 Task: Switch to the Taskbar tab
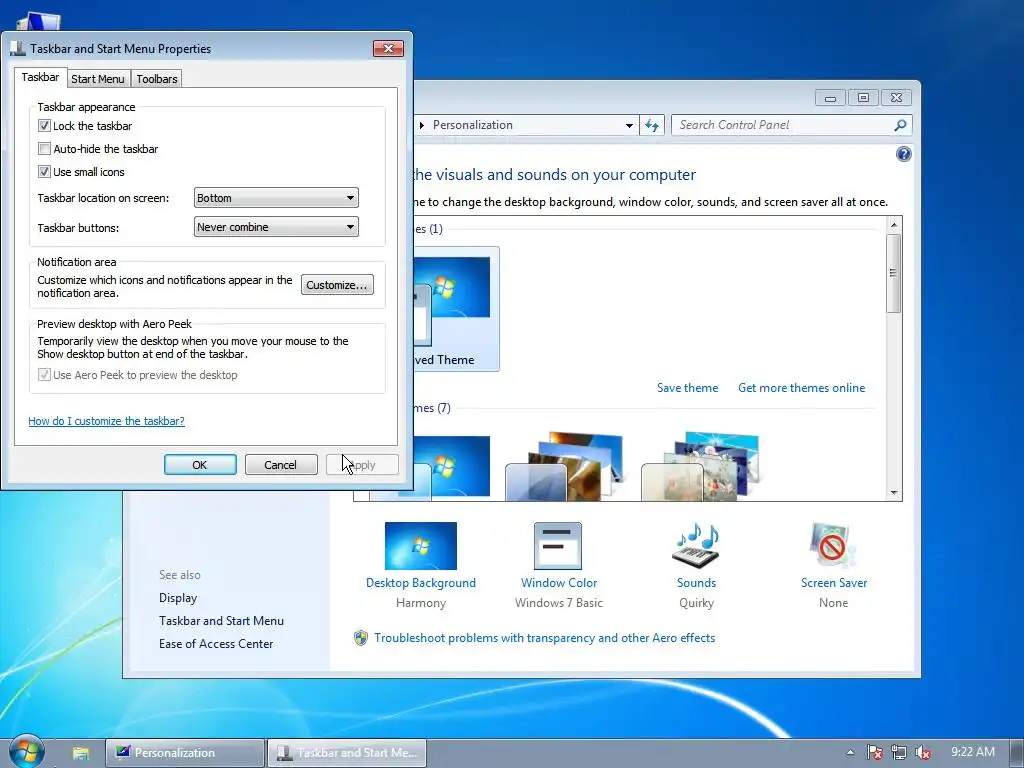[40, 77]
